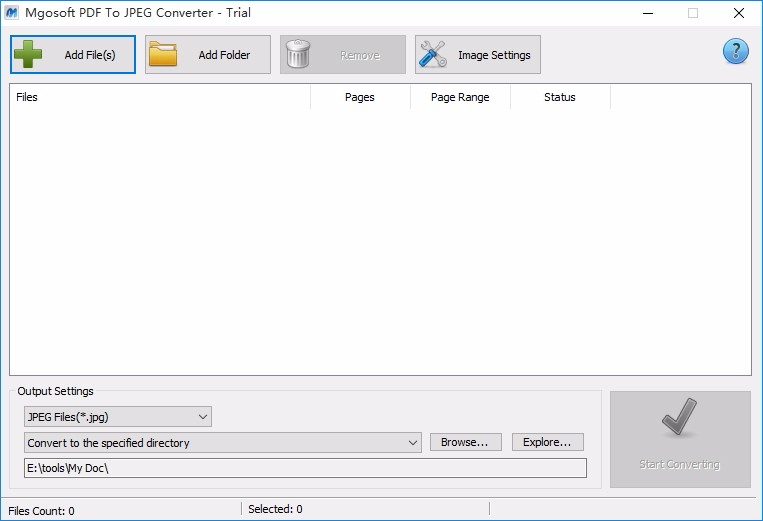Close the Mgosoft converter window
The height and width of the screenshot is (521, 763).
(x=739, y=13)
